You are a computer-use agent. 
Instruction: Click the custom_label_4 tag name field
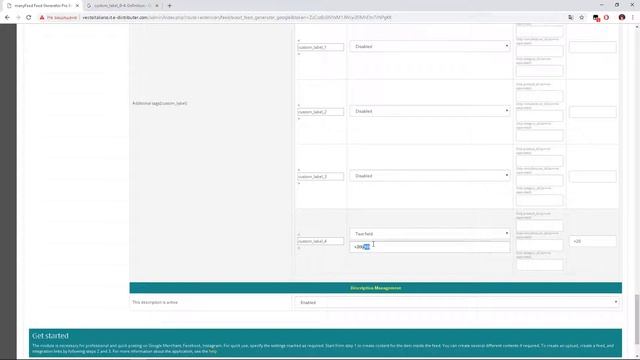pos(320,241)
